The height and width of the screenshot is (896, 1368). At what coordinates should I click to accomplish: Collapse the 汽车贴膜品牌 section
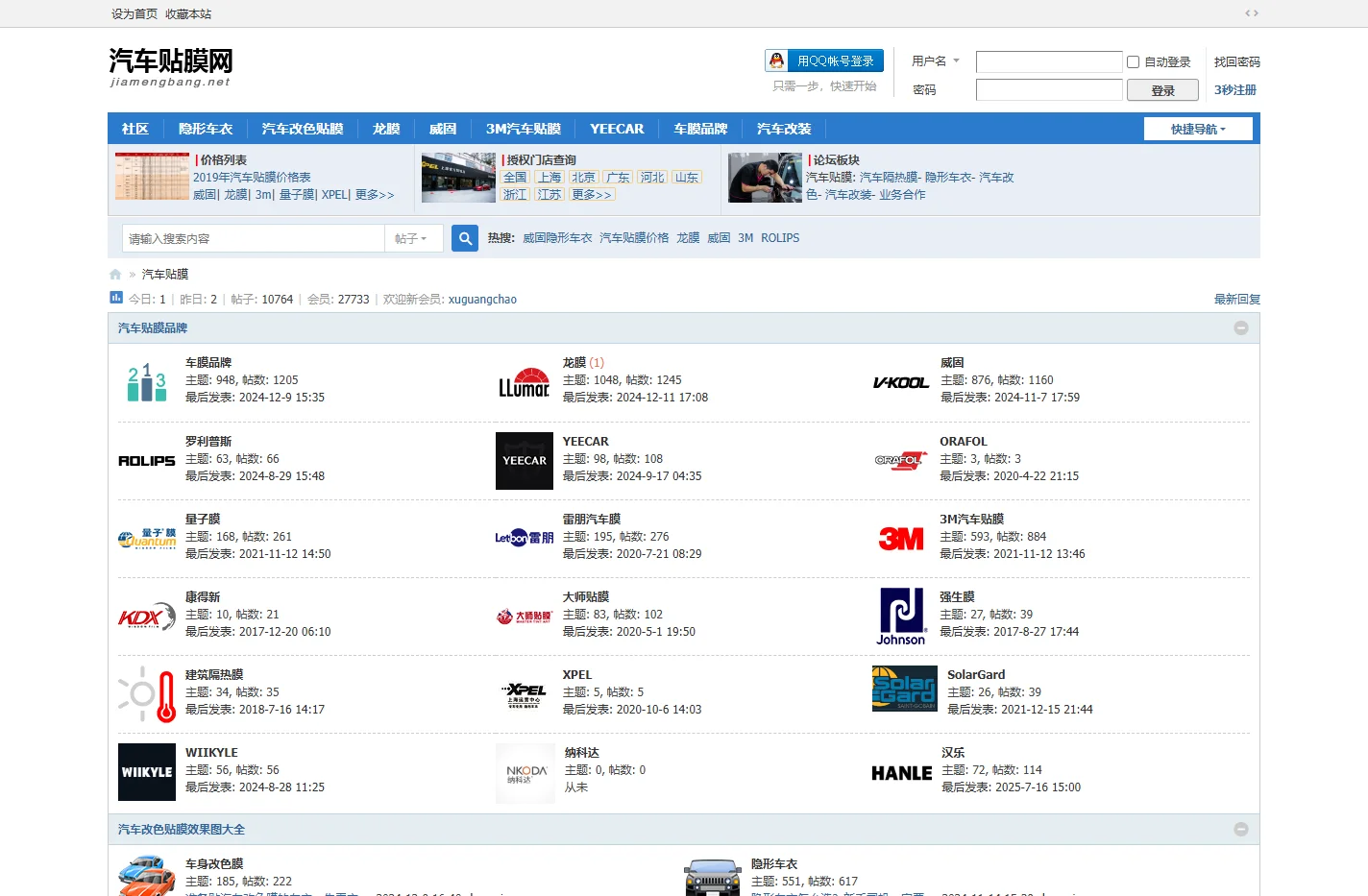click(1241, 328)
